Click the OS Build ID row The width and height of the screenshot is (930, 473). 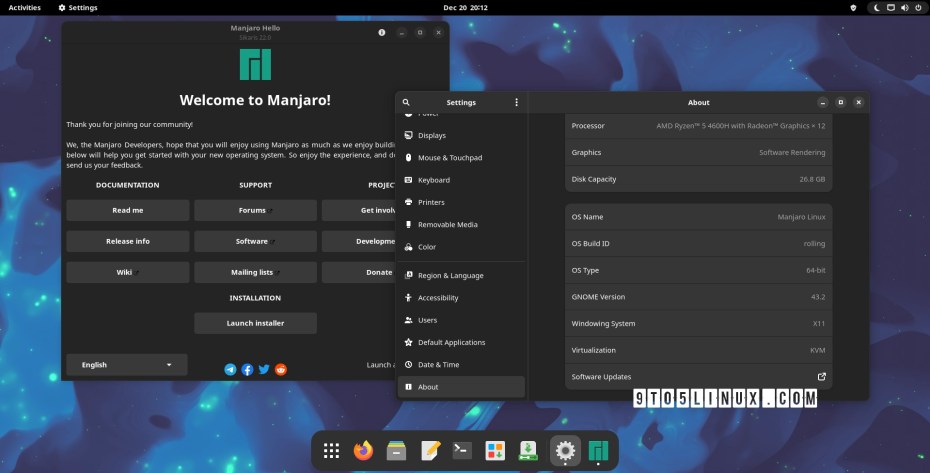698,243
